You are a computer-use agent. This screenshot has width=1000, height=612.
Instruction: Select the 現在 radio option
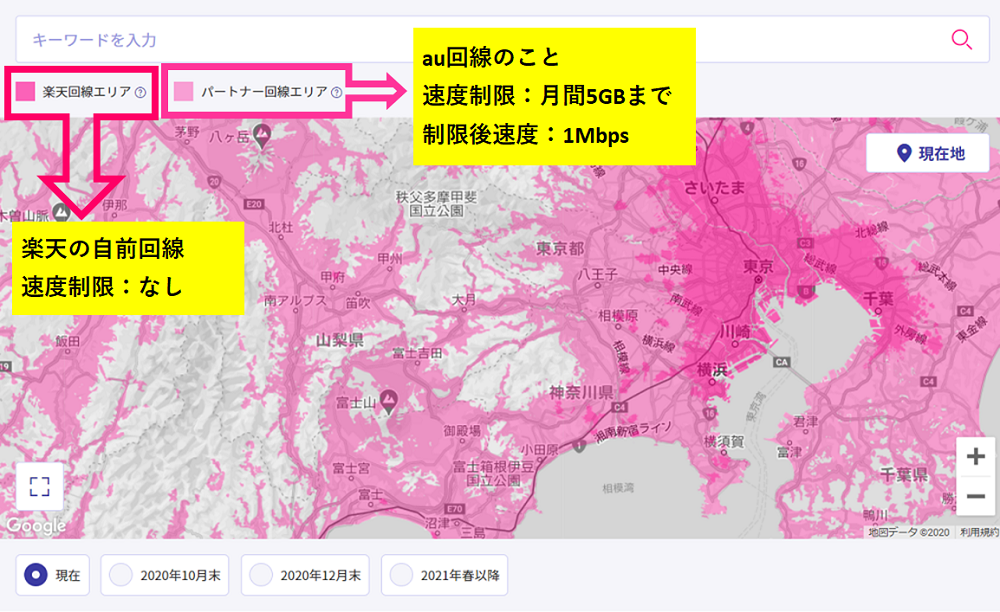(52, 575)
